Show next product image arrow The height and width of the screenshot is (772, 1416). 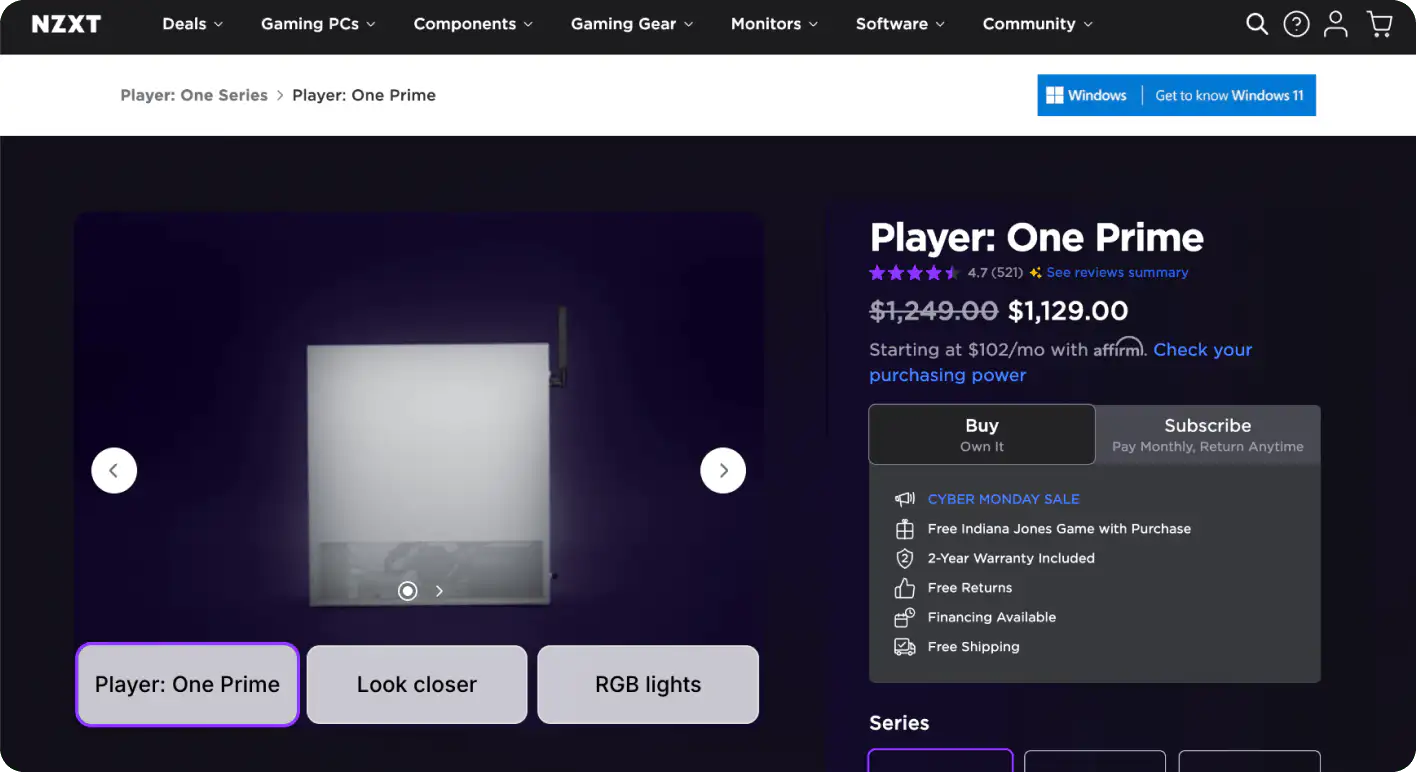[723, 470]
